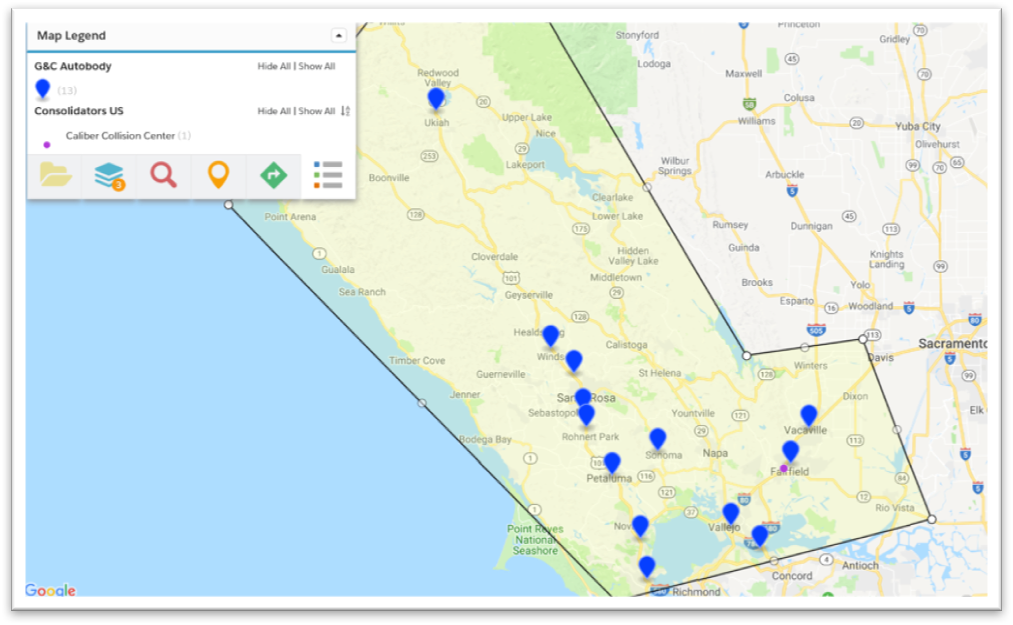Click the Point Reyes National Seashore label

point(536,540)
